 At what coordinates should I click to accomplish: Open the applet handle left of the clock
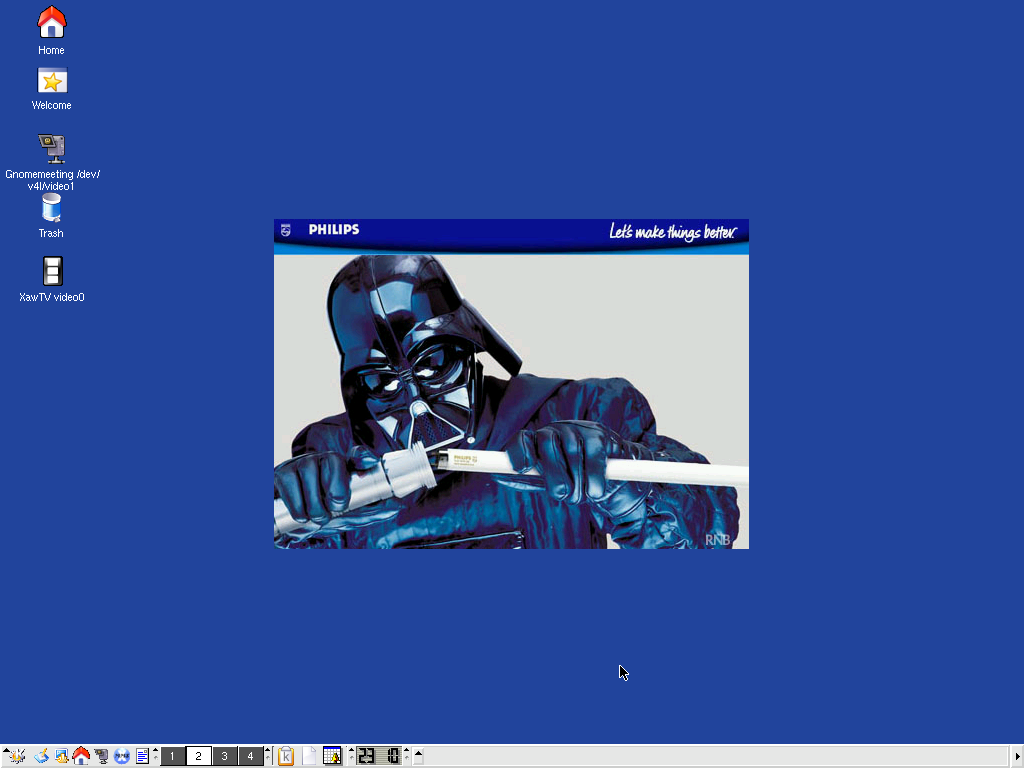pyautogui.click(x=351, y=756)
